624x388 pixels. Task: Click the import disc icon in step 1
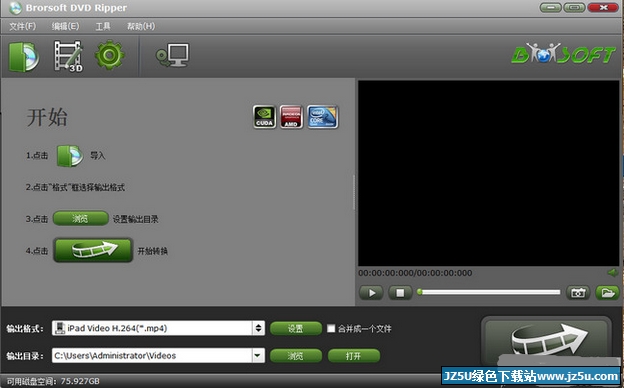click(x=70, y=156)
